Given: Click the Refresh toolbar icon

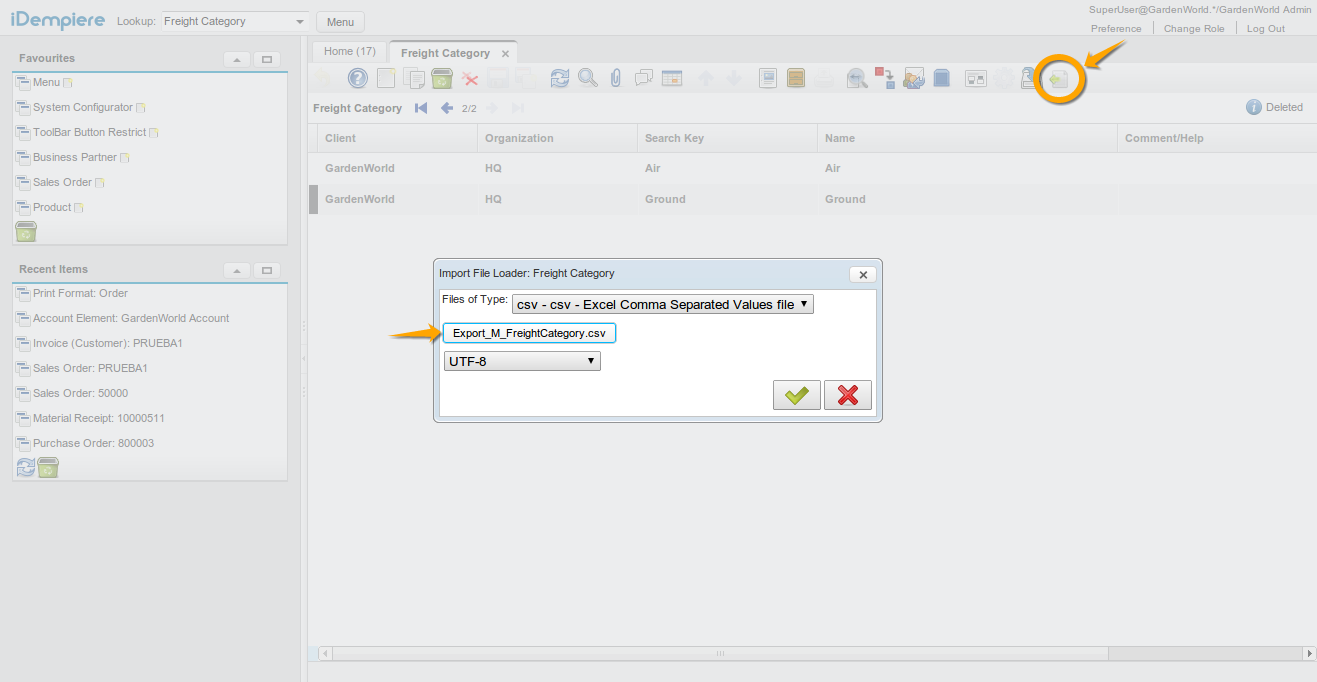Looking at the screenshot, I should click(x=560, y=78).
